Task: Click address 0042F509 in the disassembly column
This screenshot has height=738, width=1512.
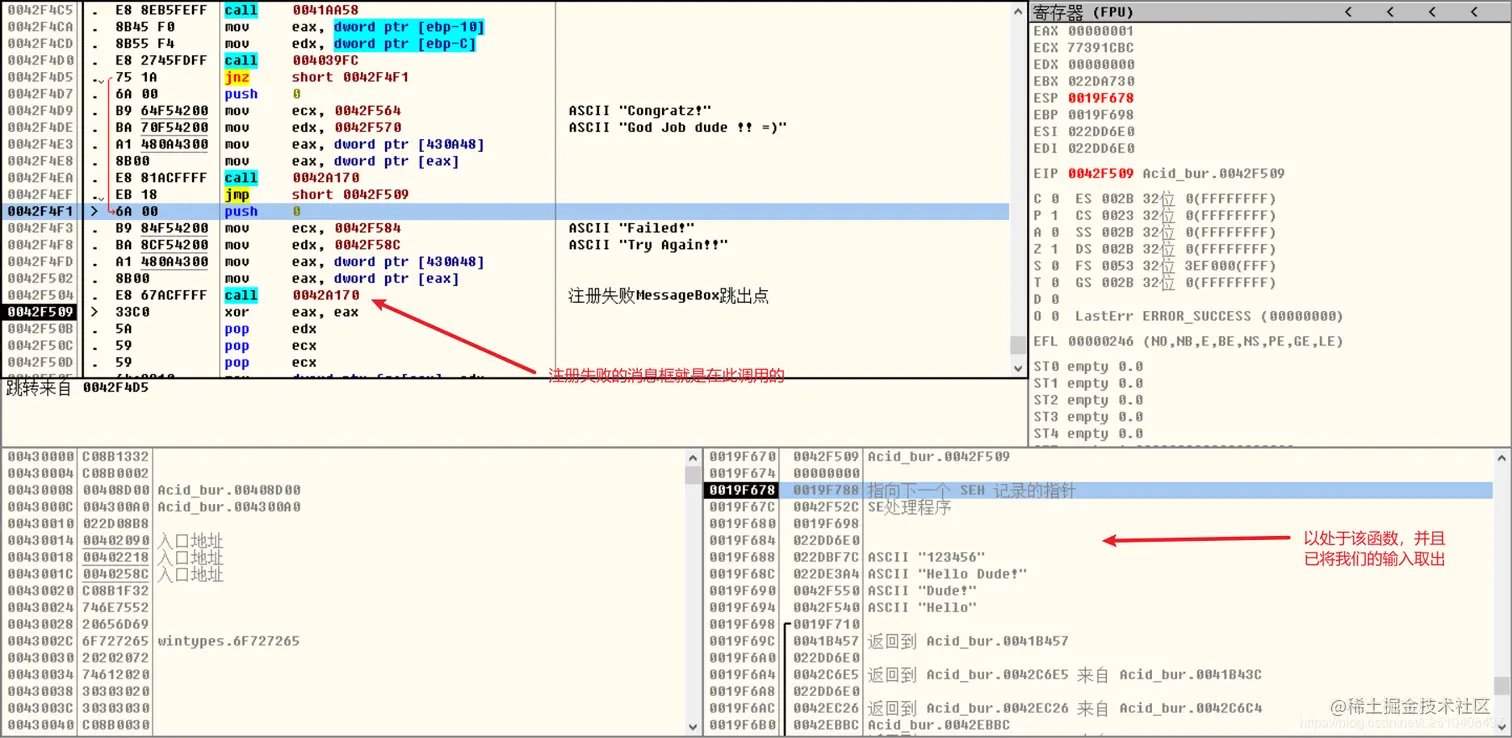Action: point(41,312)
